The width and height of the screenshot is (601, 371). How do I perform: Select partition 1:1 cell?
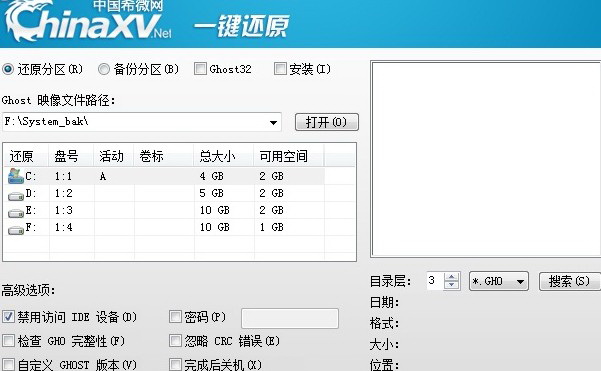pos(63,176)
